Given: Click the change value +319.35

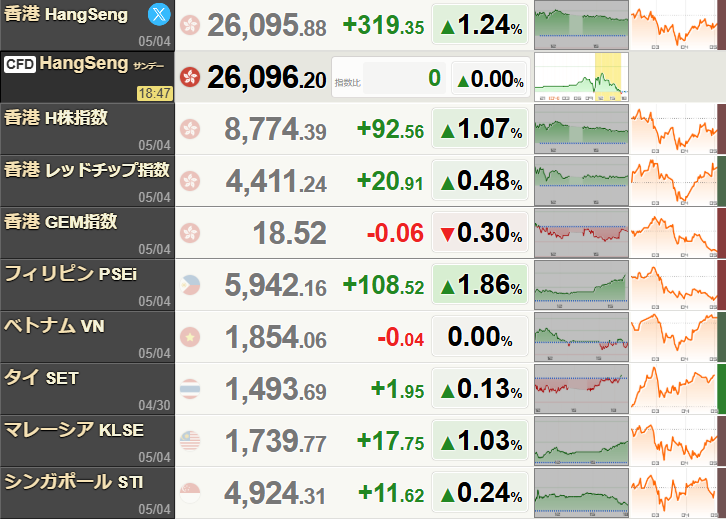Looking at the screenshot, I should coord(383,25).
